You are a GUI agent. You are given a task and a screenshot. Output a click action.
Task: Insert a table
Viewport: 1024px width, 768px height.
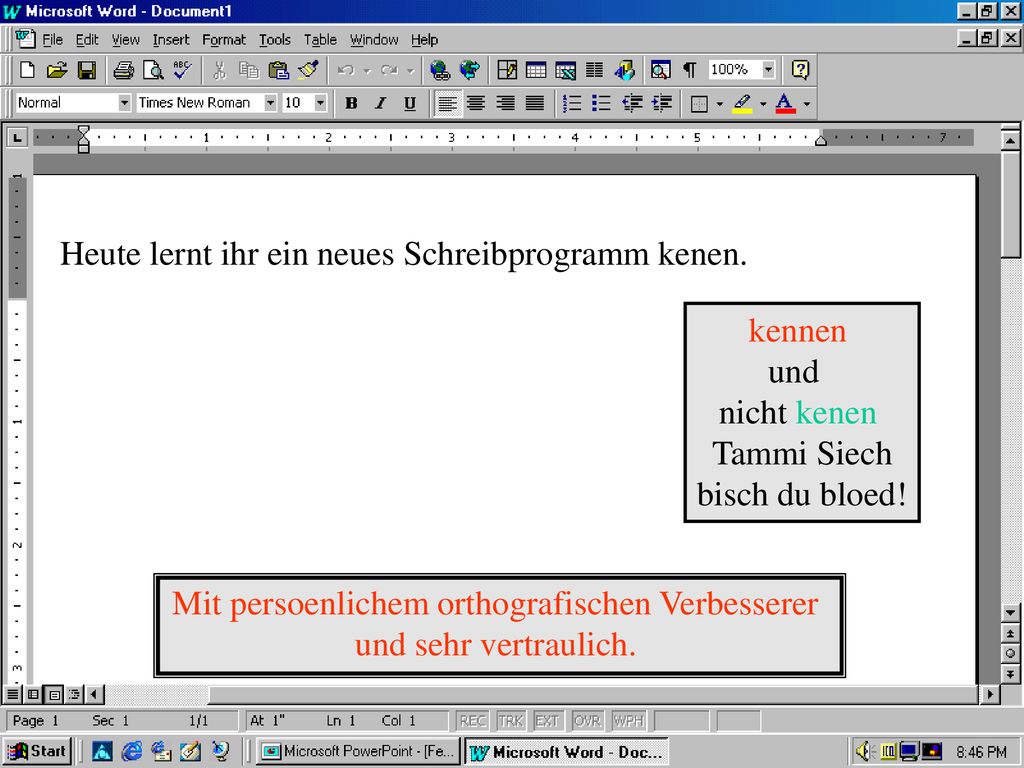536,69
